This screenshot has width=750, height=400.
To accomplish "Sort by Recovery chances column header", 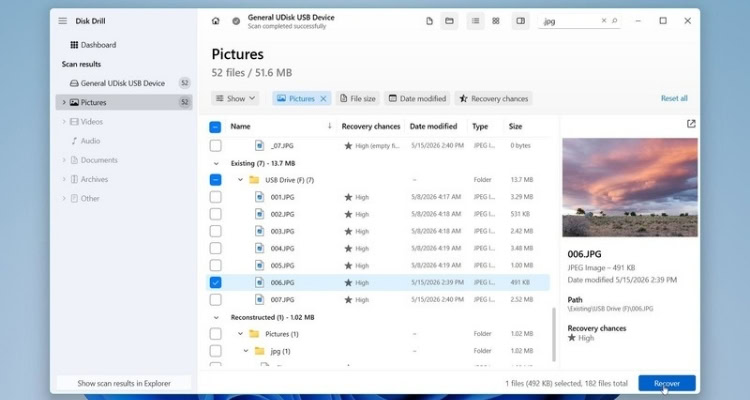I will point(371,126).
